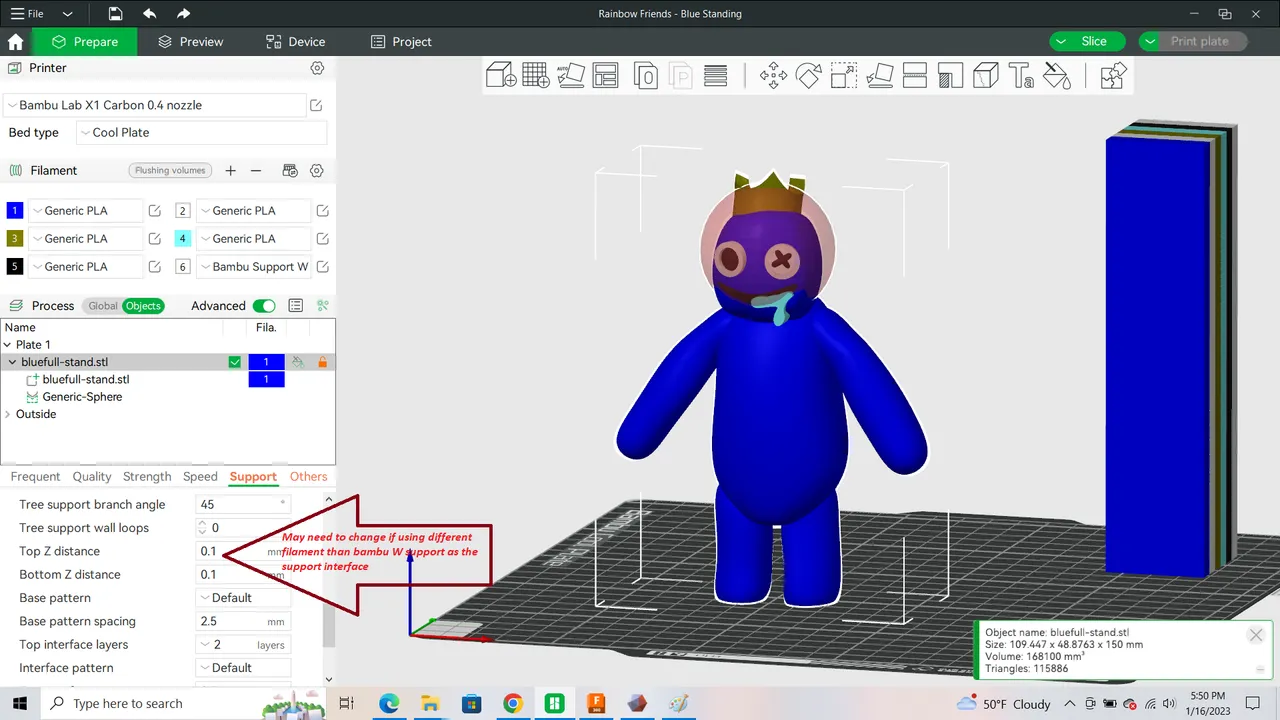
Task: Open the Variable layer height tool
Action: (x=715, y=75)
